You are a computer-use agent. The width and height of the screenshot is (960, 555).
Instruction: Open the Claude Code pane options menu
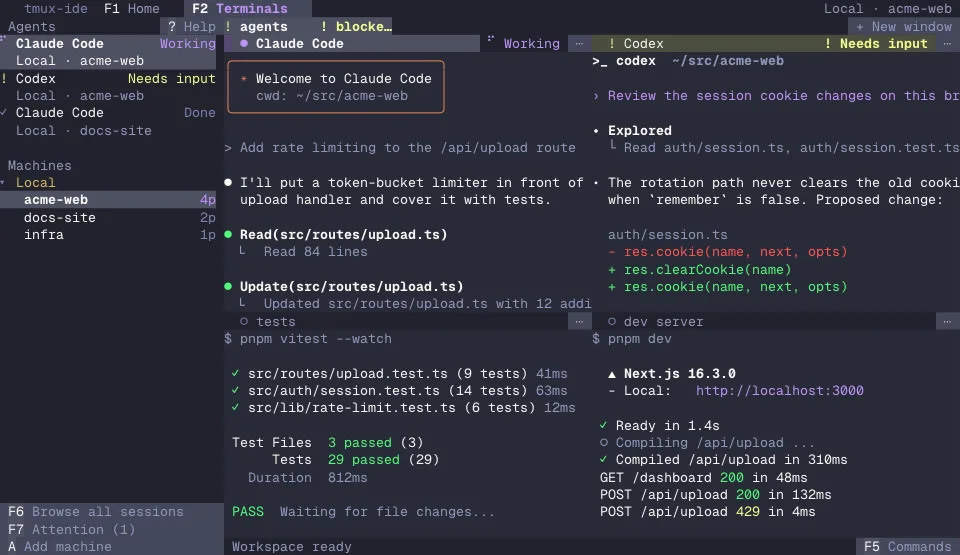click(x=579, y=43)
